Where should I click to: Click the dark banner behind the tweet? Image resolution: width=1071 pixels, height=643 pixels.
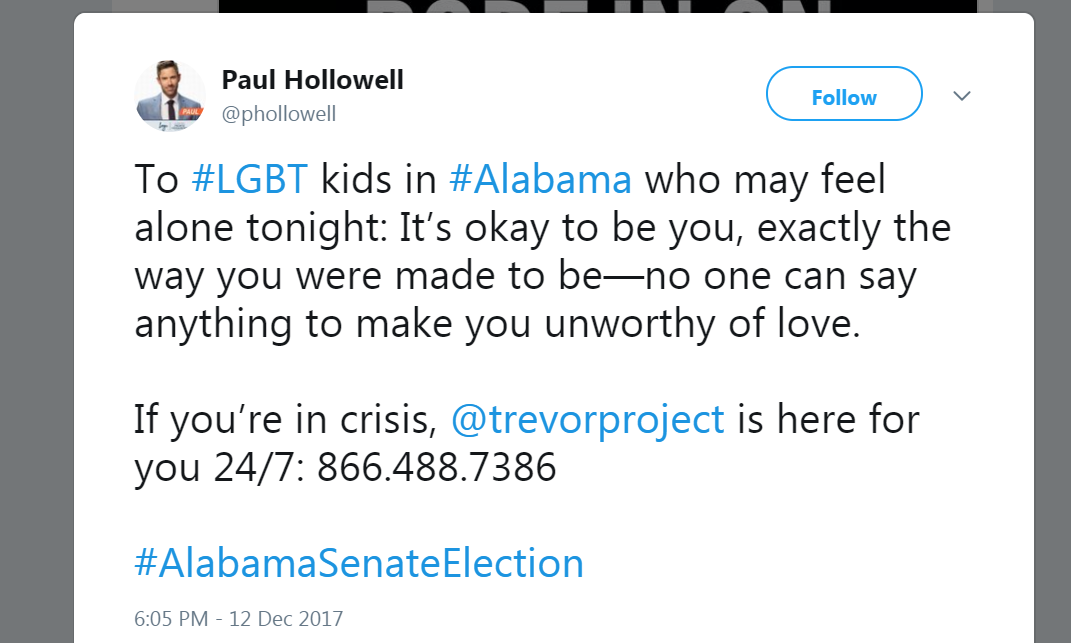coord(598,6)
